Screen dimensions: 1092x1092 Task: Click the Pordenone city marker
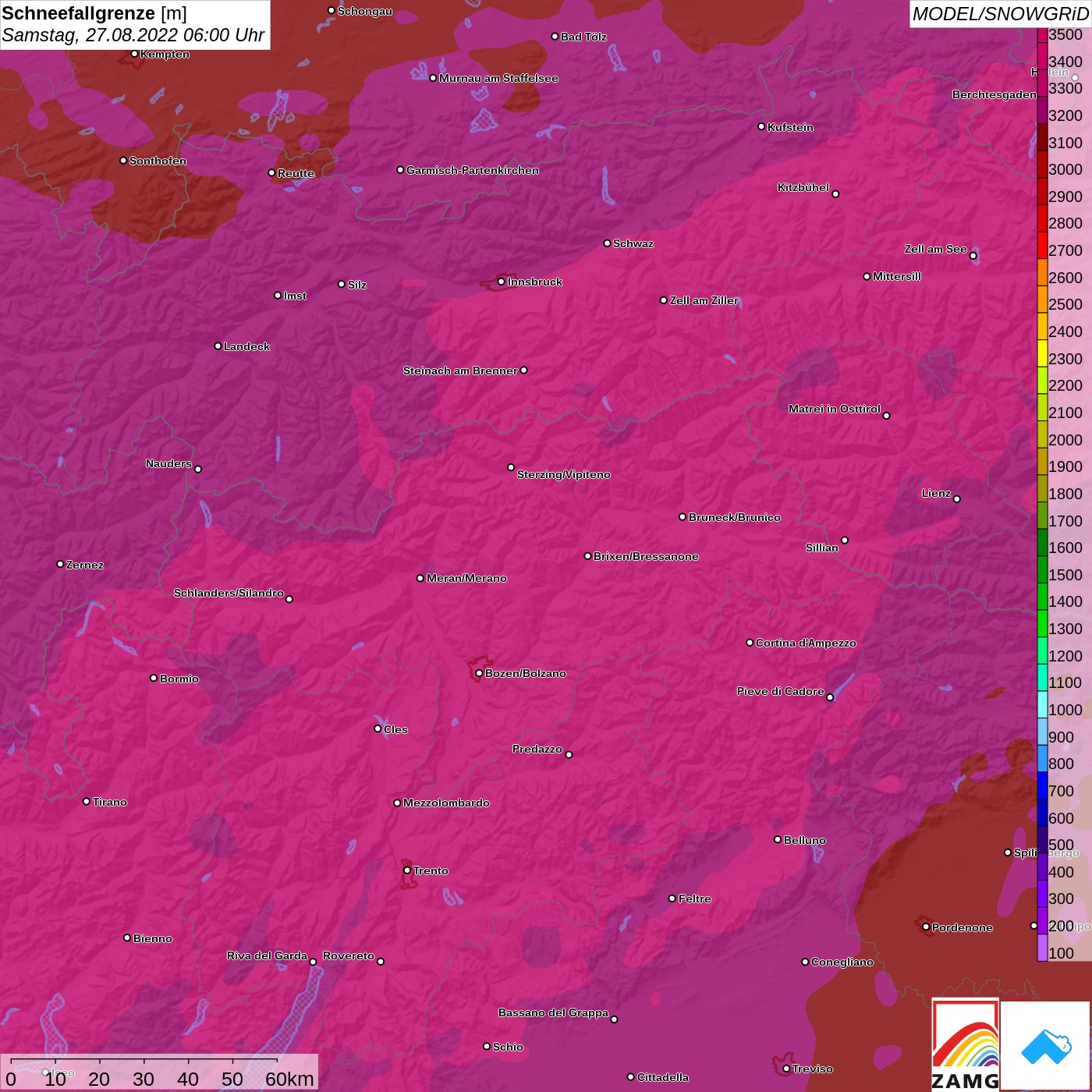click(x=926, y=927)
